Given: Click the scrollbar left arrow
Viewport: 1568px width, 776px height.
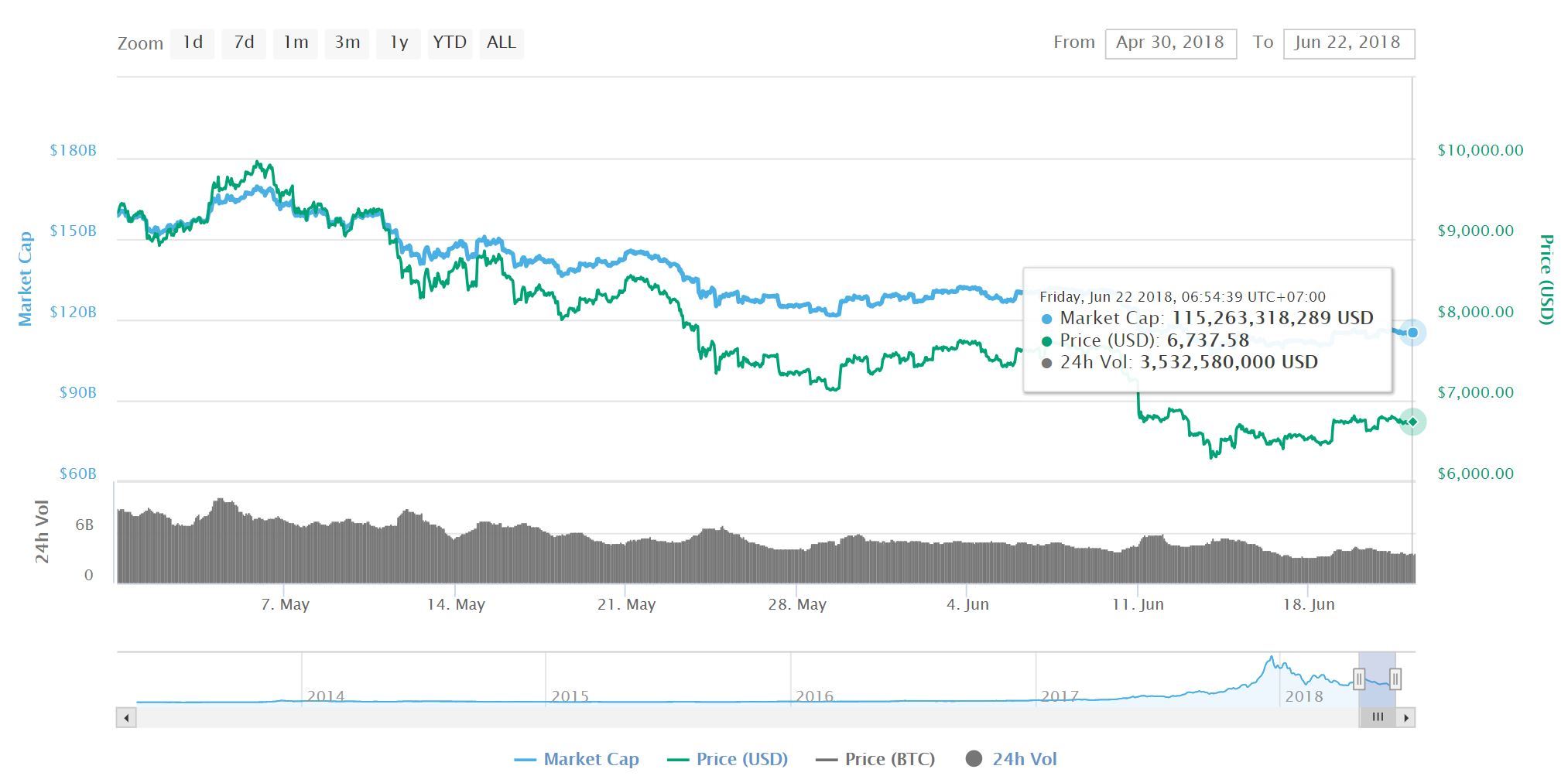Looking at the screenshot, I should pos(126,718).
